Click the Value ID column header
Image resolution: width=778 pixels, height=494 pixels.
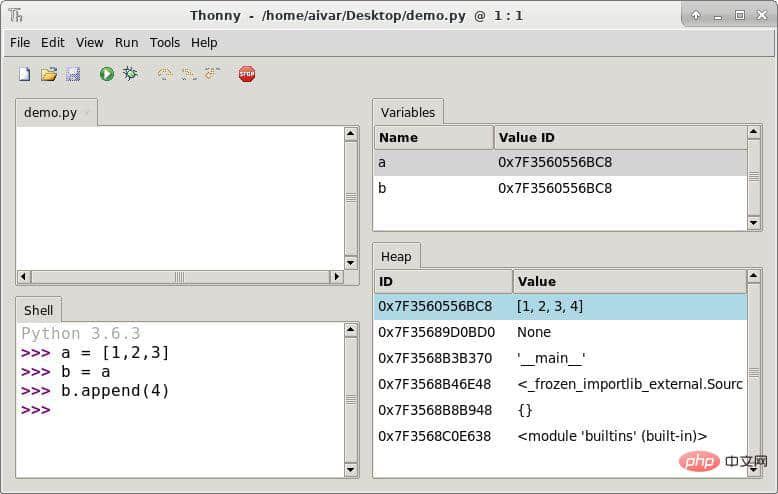click(x=620, y=137)
